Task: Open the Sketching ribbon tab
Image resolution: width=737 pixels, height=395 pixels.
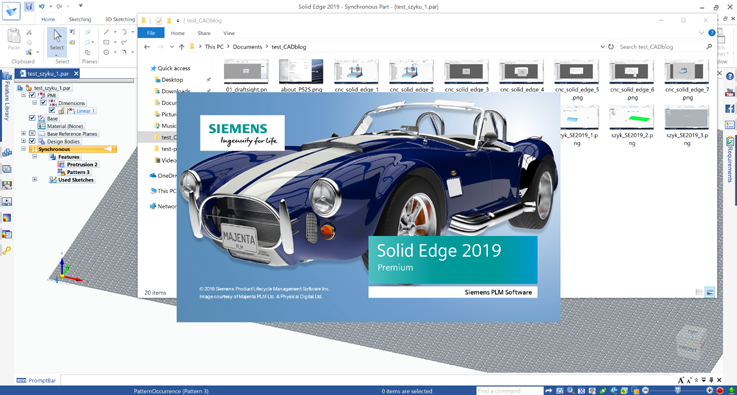Action: 80,19
